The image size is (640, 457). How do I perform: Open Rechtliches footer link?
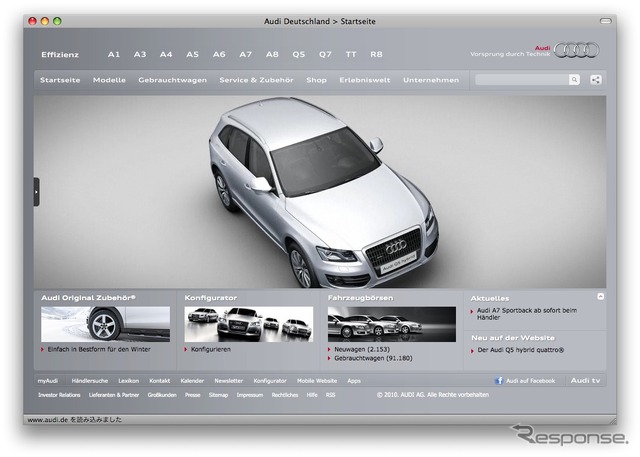coord(285,395)
